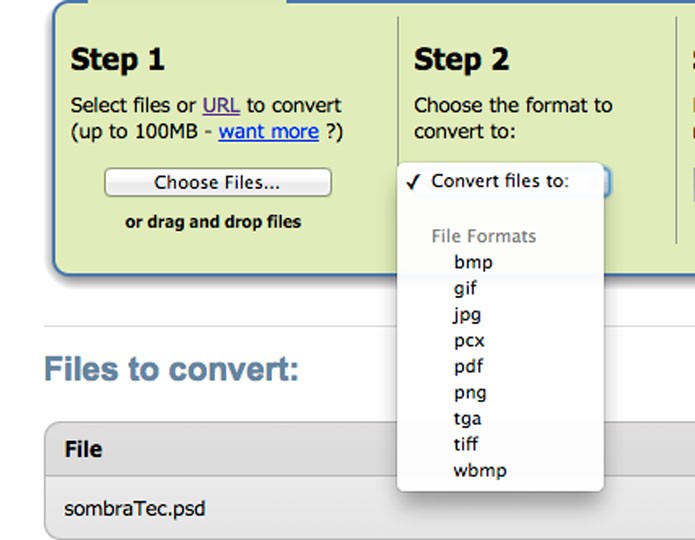Open the want more link

coord(269,132)
